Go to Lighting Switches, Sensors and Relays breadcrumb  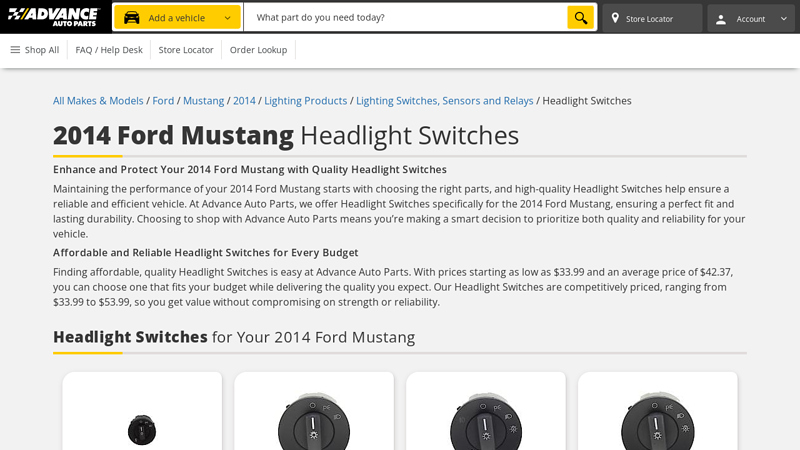point(444,101)
